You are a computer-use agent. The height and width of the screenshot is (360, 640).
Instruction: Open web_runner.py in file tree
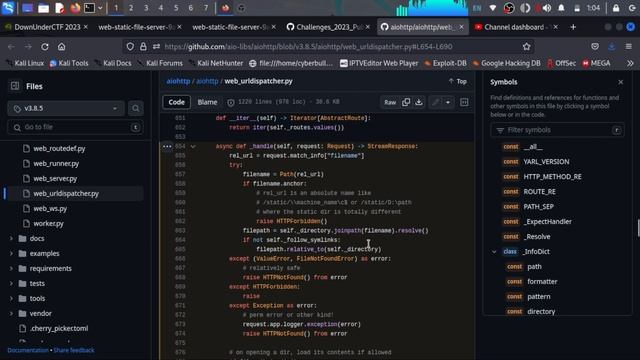pos(56,164)
